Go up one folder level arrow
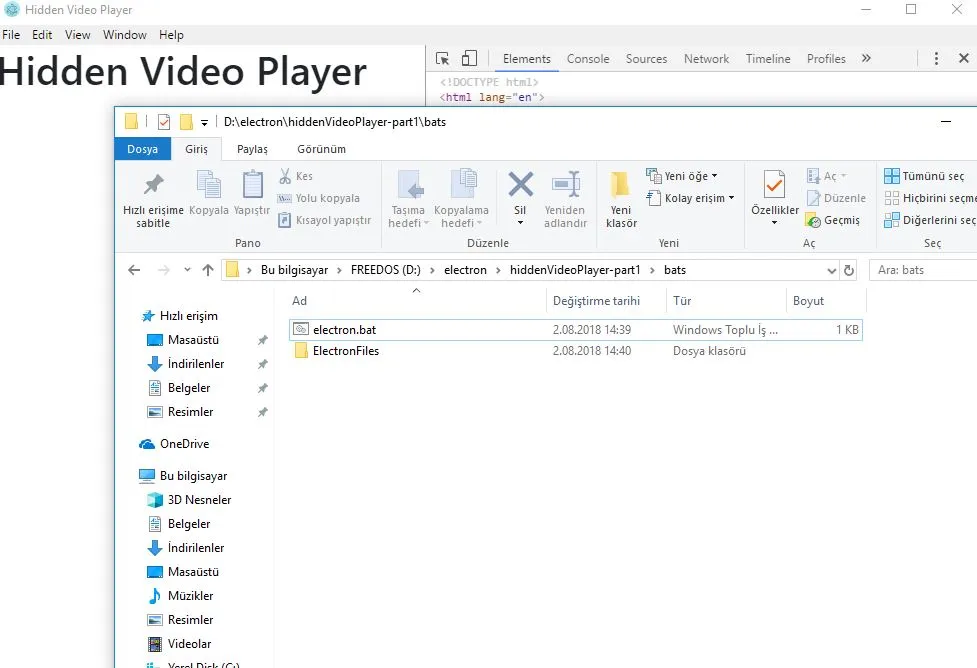977x668 pixels. pos(208,270)
